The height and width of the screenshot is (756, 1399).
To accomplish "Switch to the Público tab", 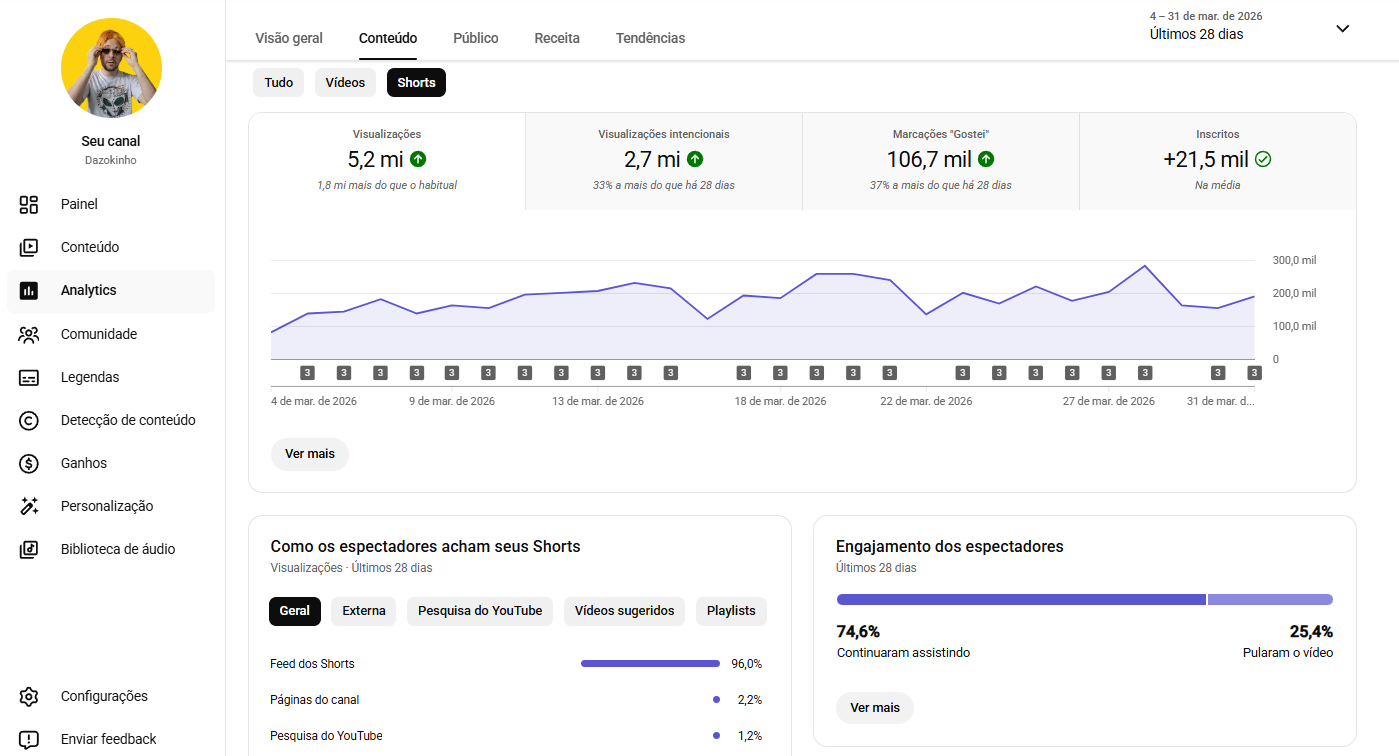I will (x=475, y=38).
